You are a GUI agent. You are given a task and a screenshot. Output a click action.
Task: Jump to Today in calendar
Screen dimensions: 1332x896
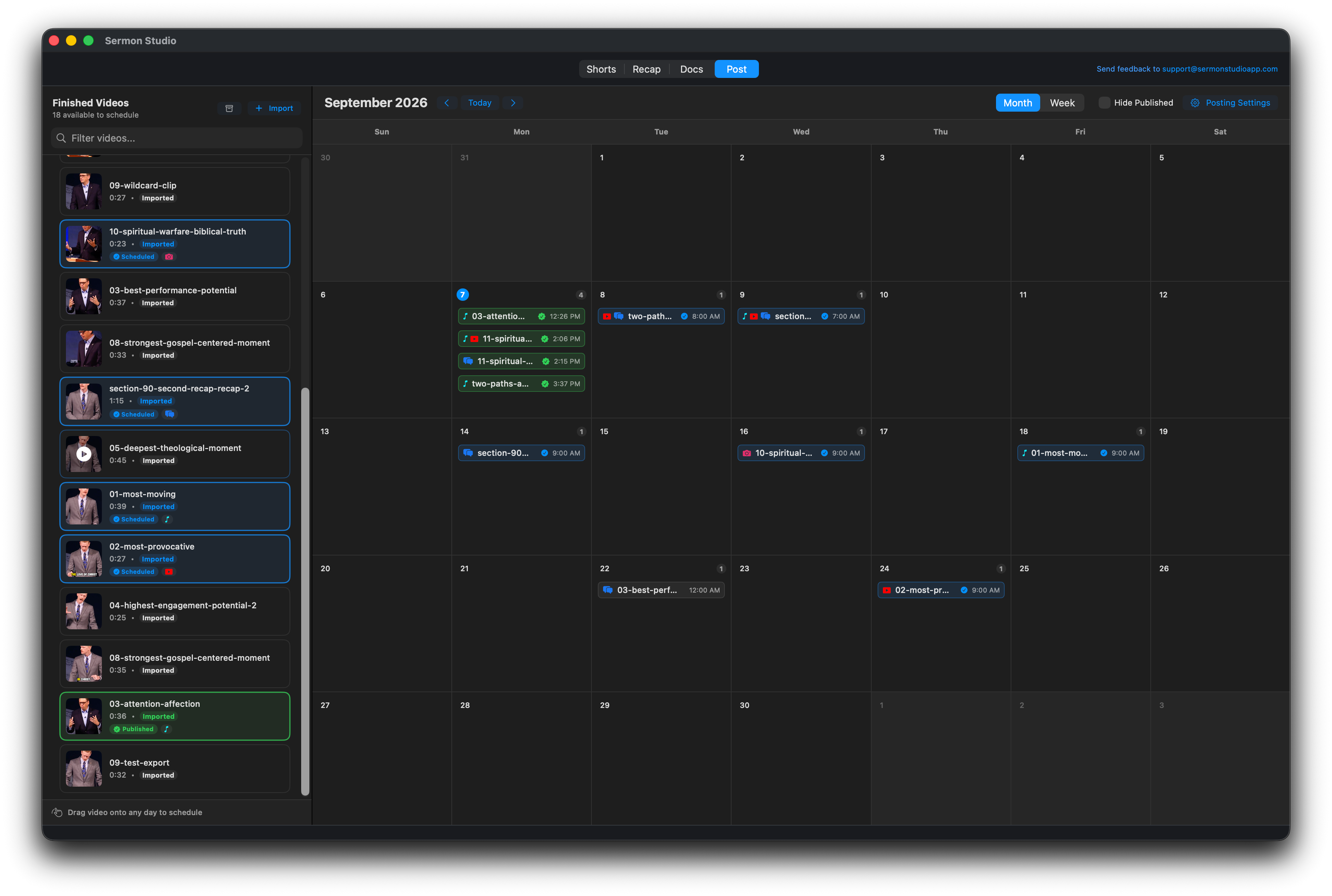click(480, 103)
